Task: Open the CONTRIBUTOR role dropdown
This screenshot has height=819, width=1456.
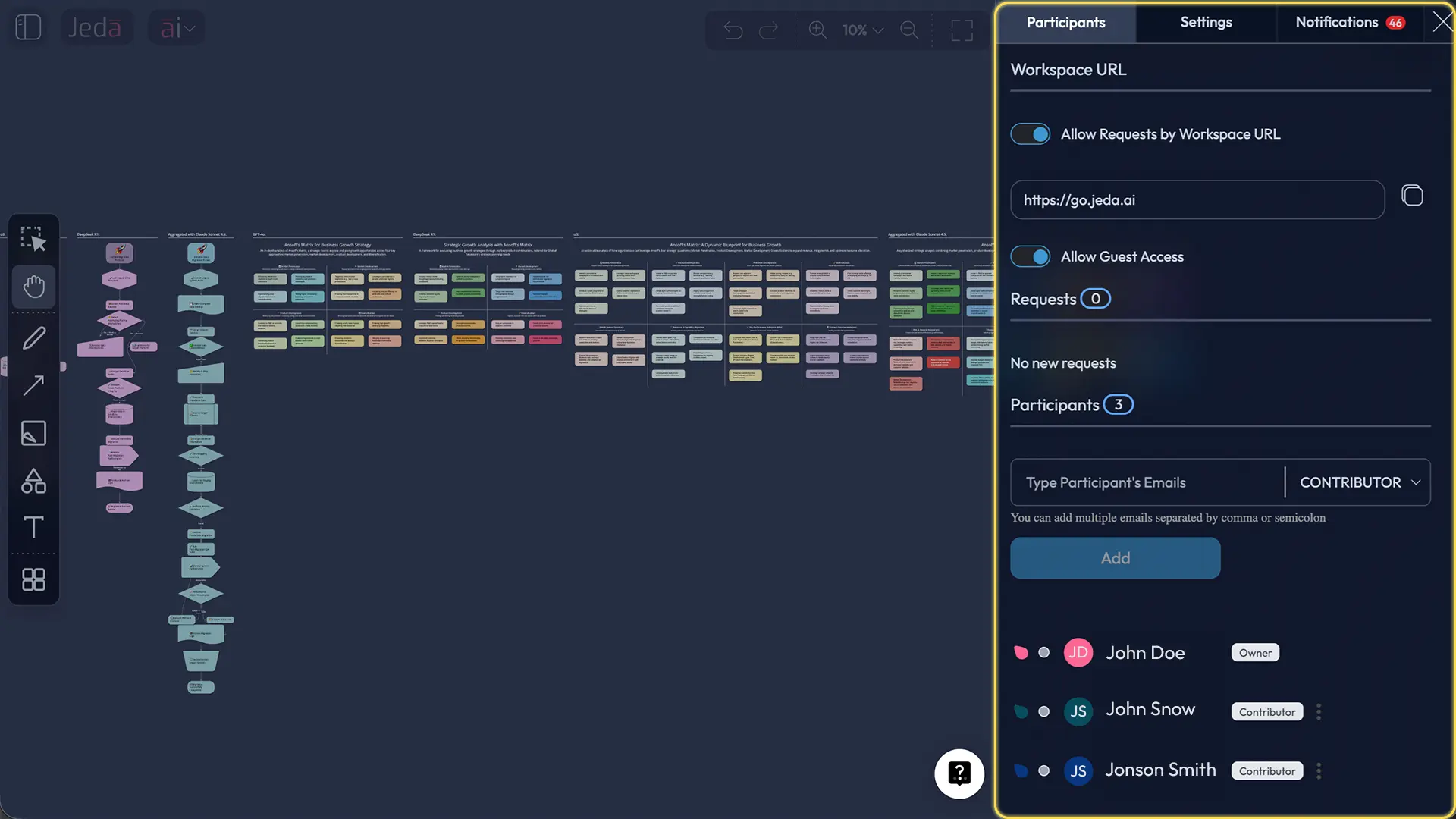Action: tap(1359, 482)
